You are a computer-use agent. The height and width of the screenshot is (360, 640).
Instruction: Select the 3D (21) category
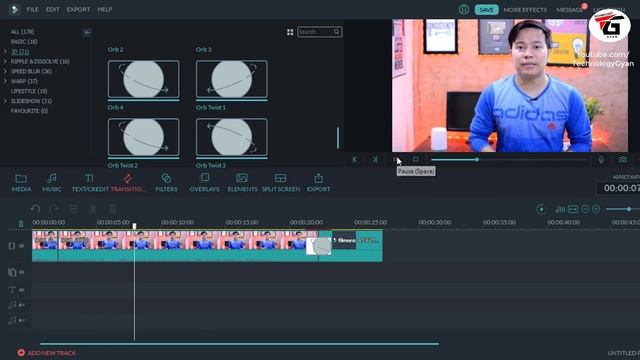pos(20,51)
